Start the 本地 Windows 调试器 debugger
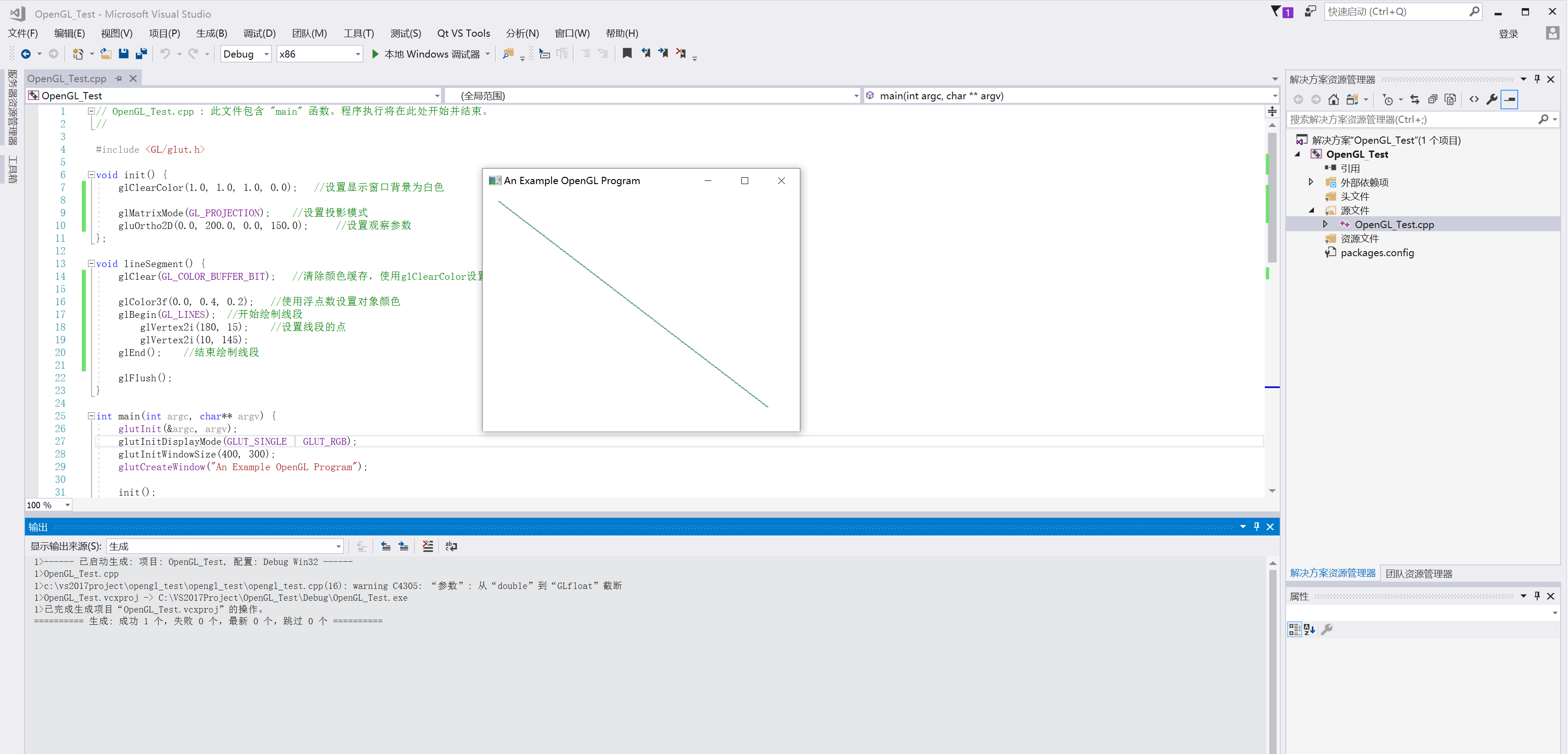1568x754 pixels. [x=426, y=54]
